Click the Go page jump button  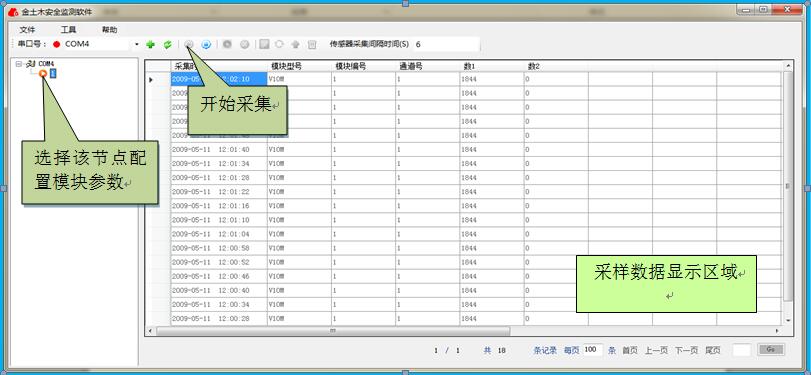[x=771, y=350]
